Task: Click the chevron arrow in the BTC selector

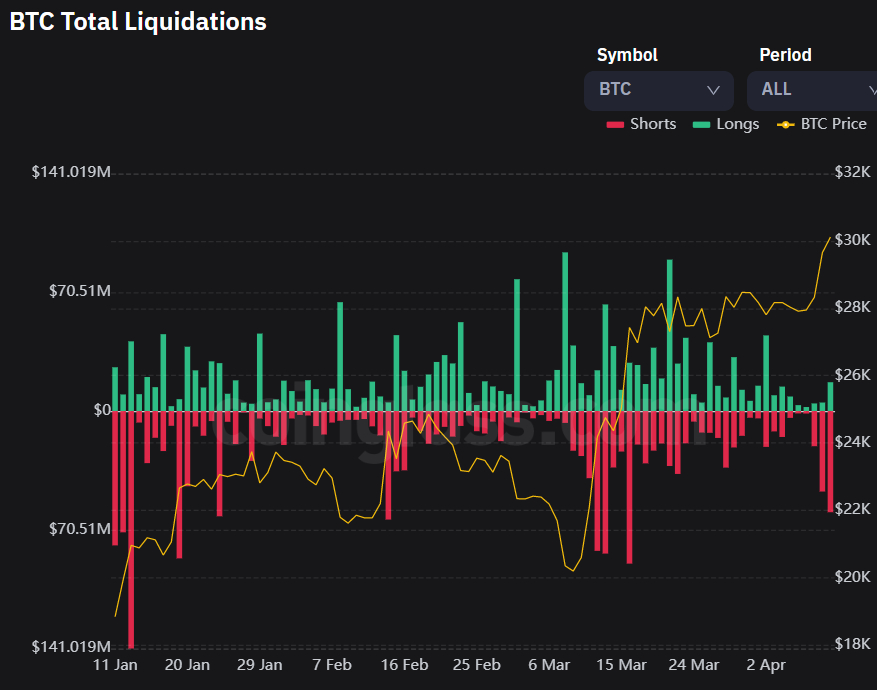Action: tap(713, 90)
